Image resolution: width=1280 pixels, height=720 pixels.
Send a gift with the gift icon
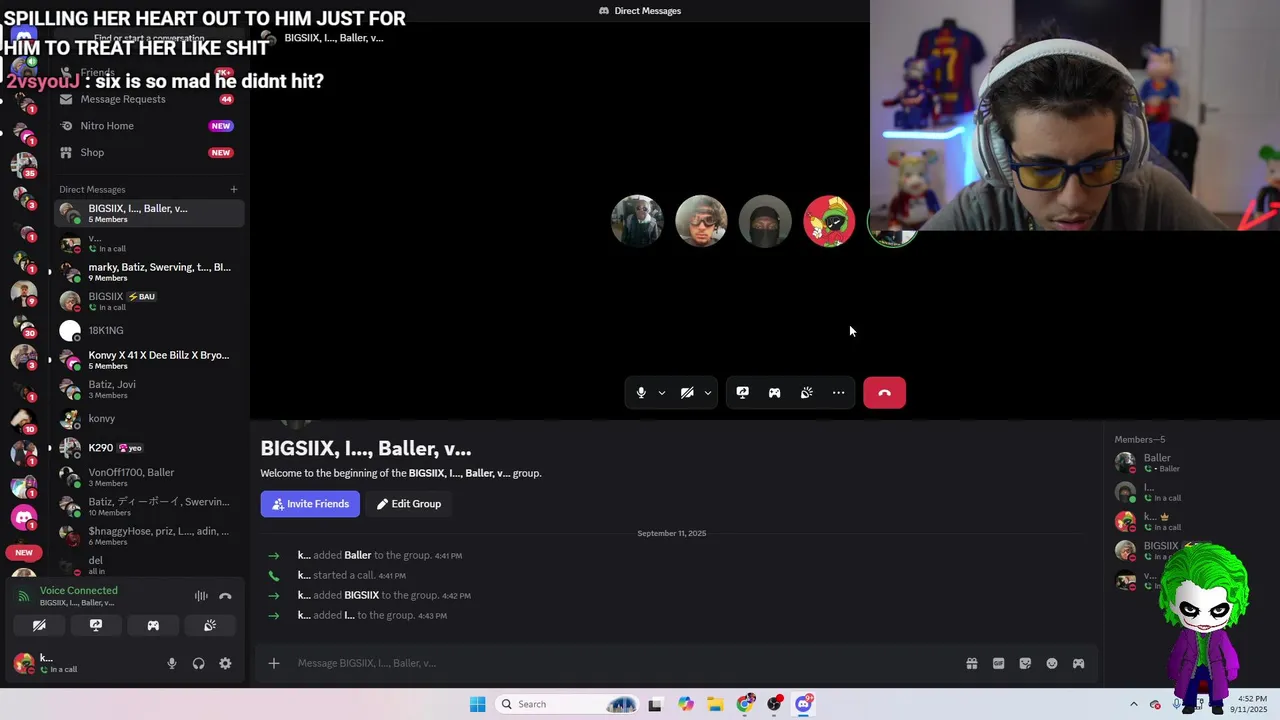click(x=971, y=663)
